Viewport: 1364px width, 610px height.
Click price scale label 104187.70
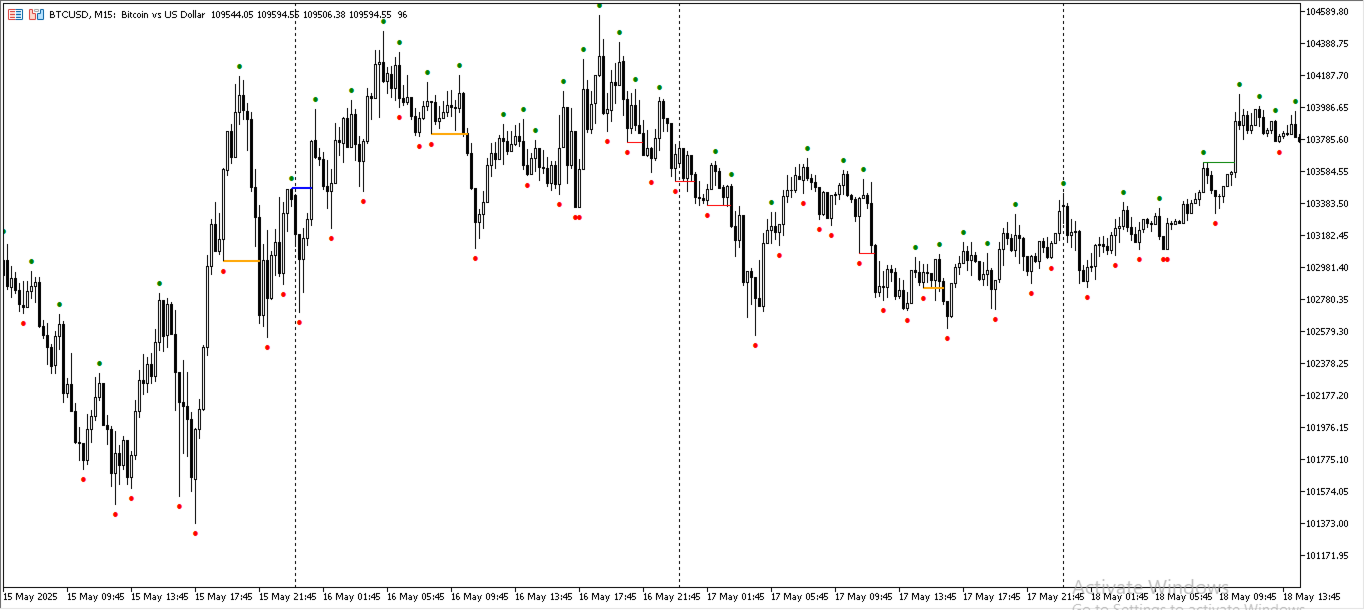[x=1327, y=76]
